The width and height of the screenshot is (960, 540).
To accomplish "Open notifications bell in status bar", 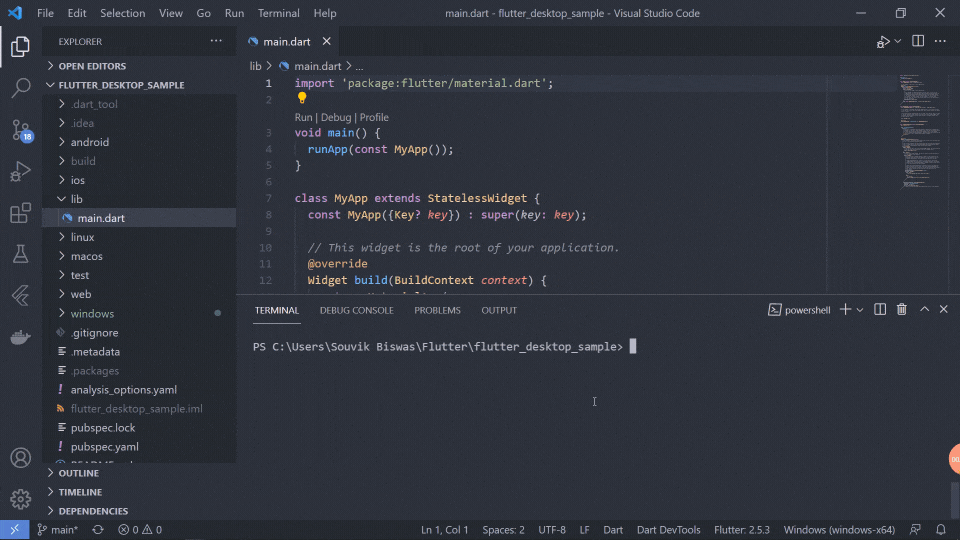I will tap(941, 530).
